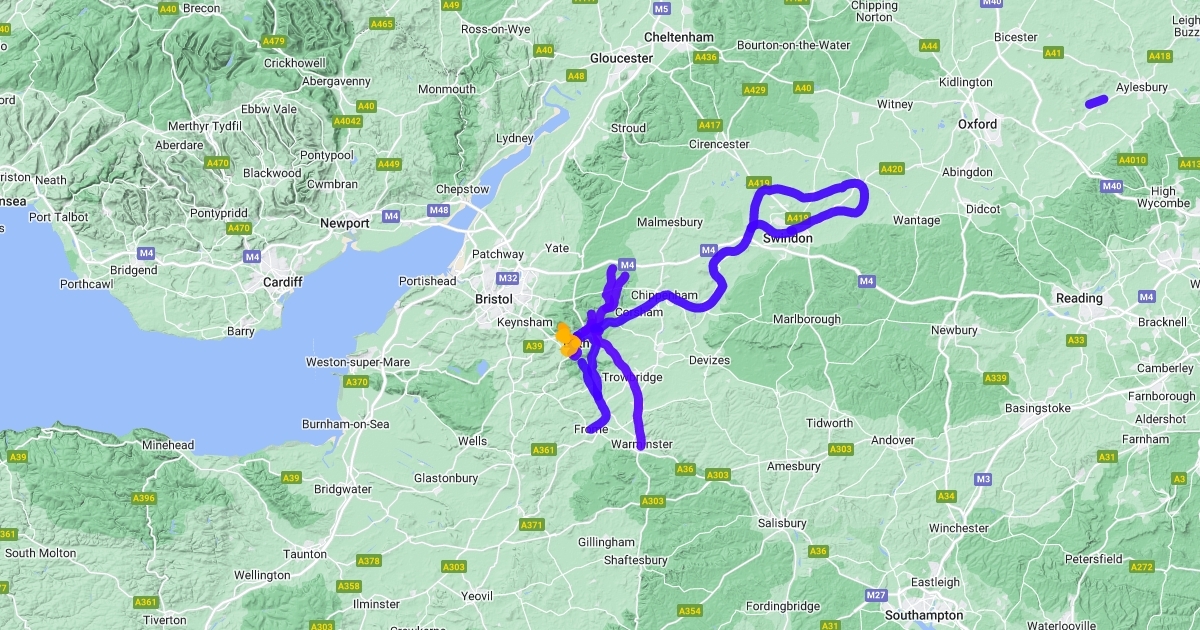The image size is (1200, 630).
Task: Select the Weston-super-Mare label
Action: (350, 361)
